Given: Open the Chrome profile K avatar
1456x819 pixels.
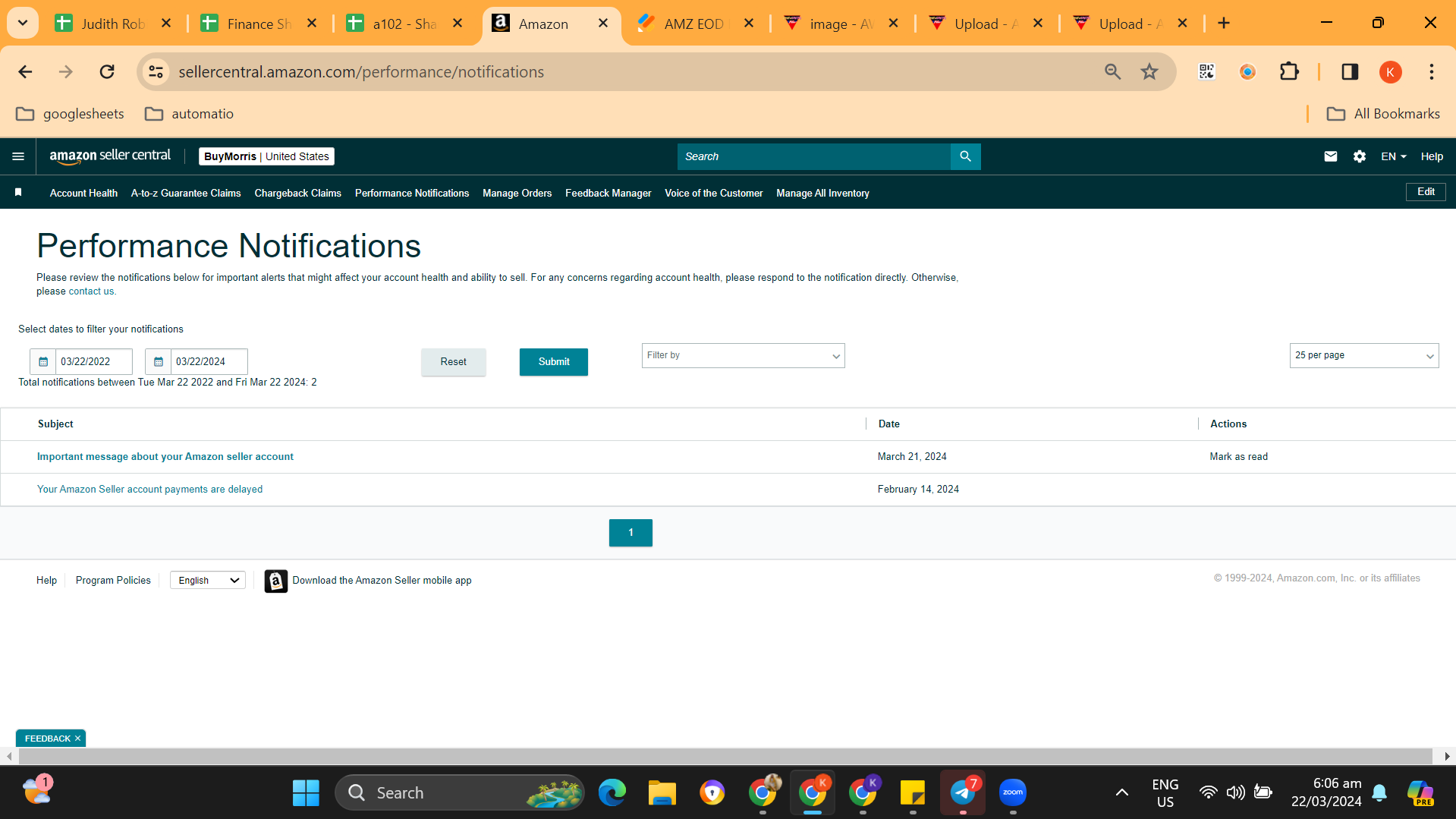Looking at the screenshot, I should (1390, 72).
